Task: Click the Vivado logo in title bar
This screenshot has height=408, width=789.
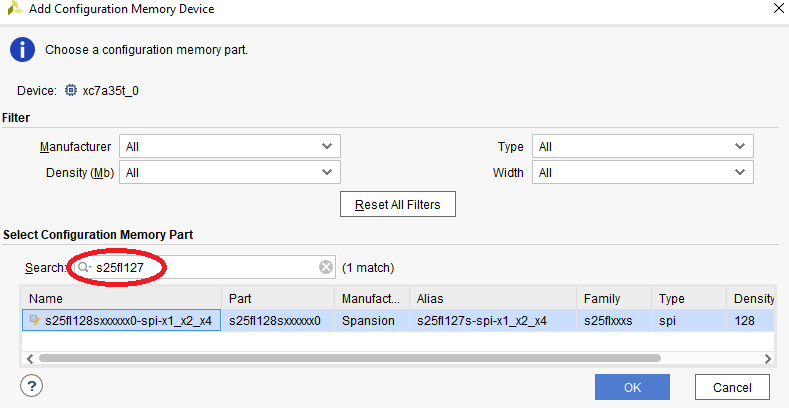Action: [x=13, y=10]
